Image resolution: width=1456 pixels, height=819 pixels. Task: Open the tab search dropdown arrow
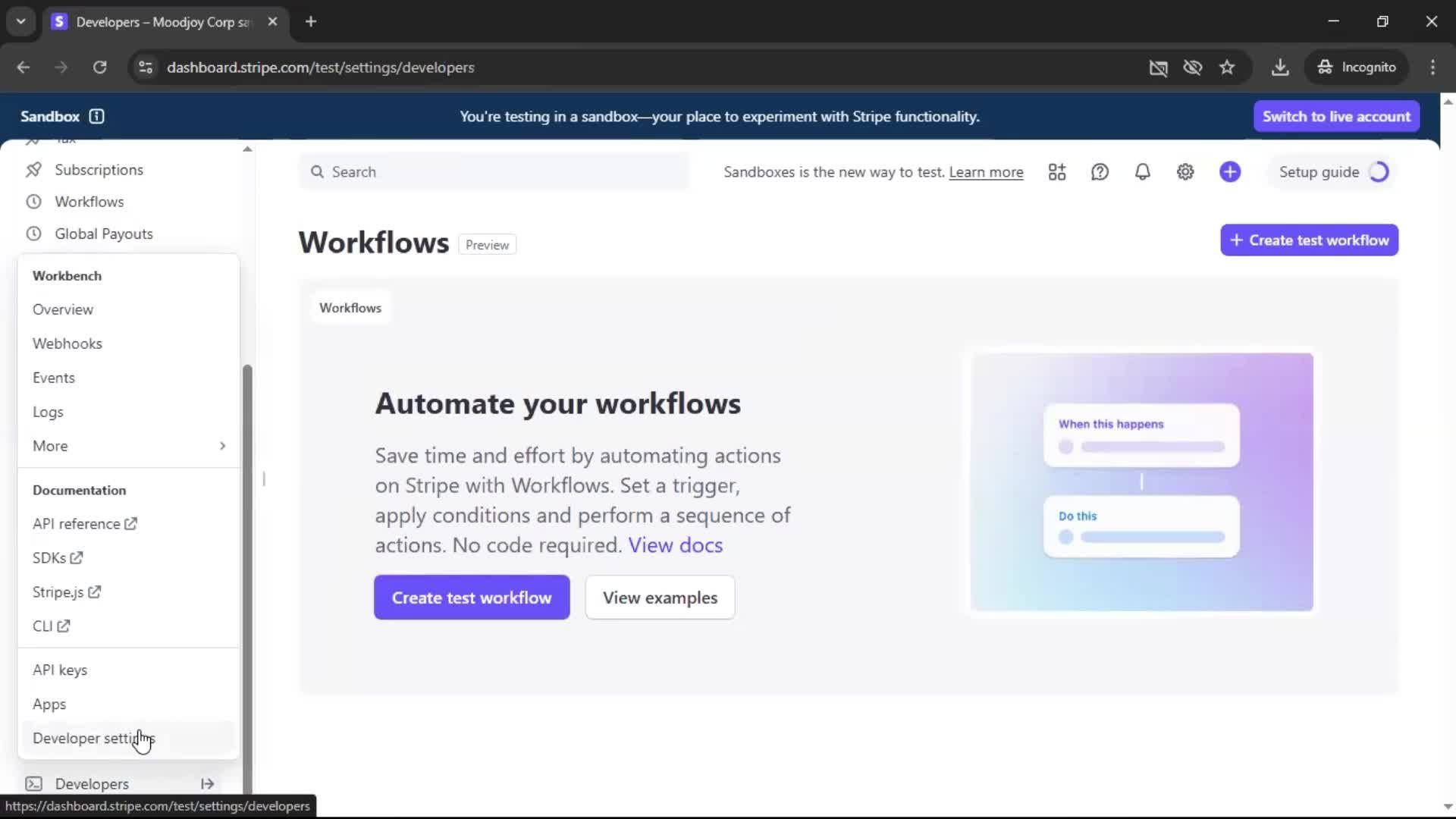pos(21,21)
